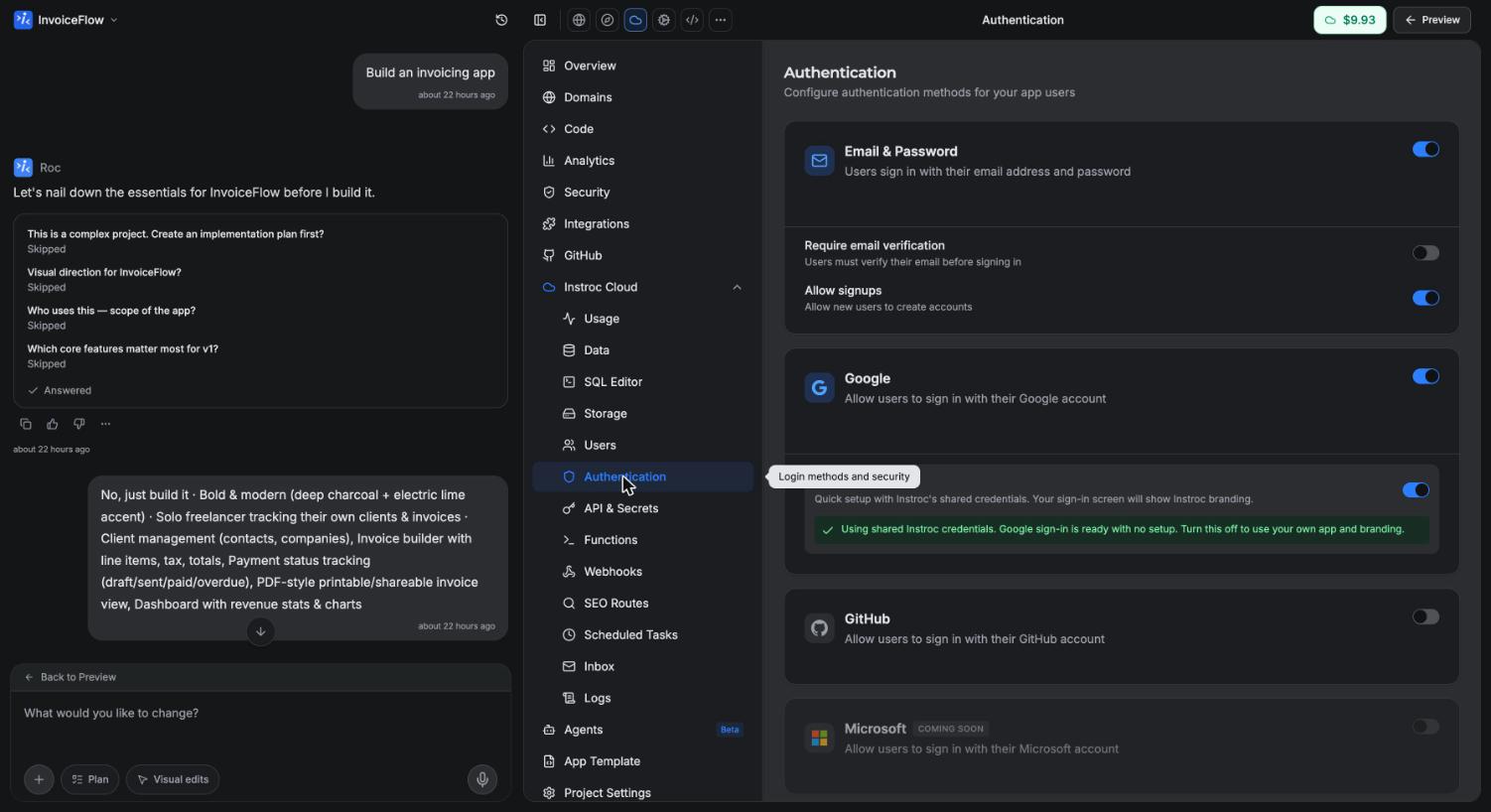Screen dimensions: 1491x812
Task: Click the Microsoft sign-in toggle
Action: click(1425, 727)
